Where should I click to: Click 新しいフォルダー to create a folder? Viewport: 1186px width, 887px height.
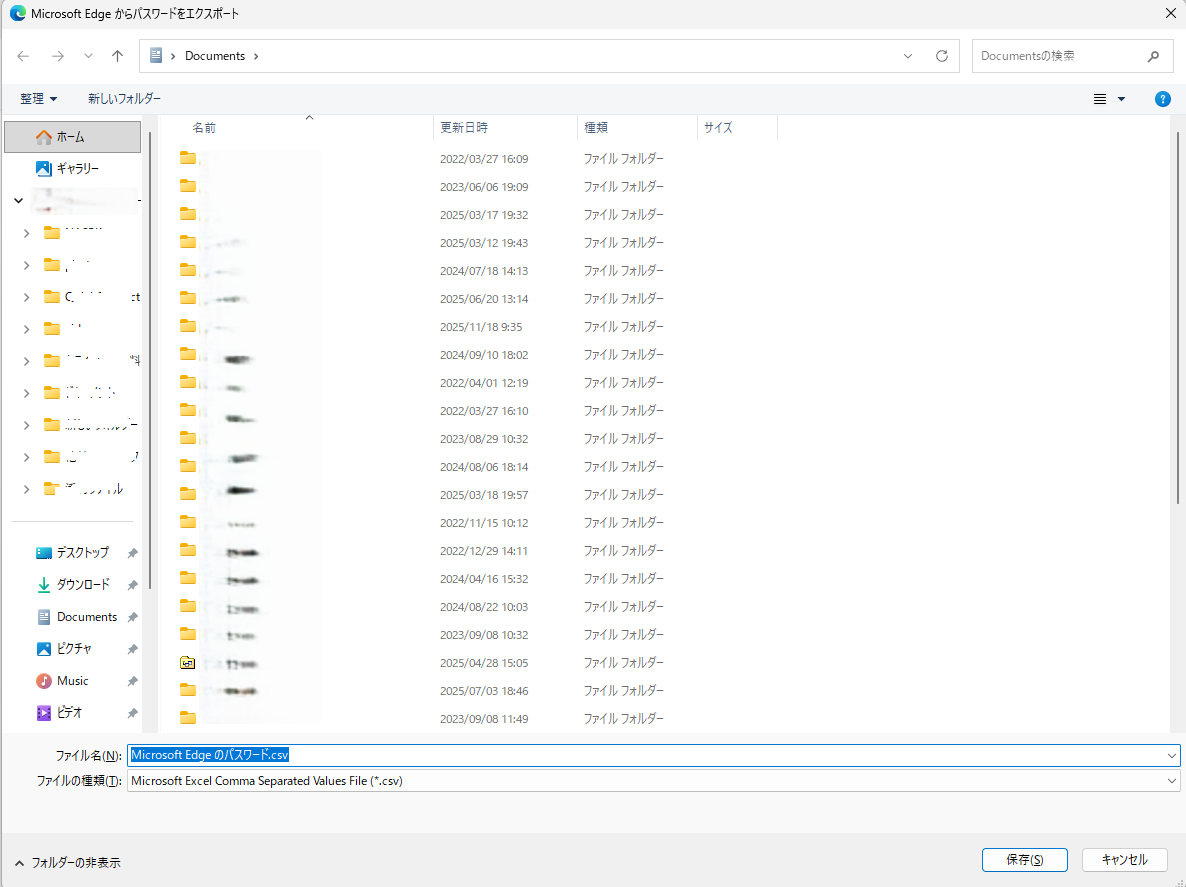pos(124,99)
